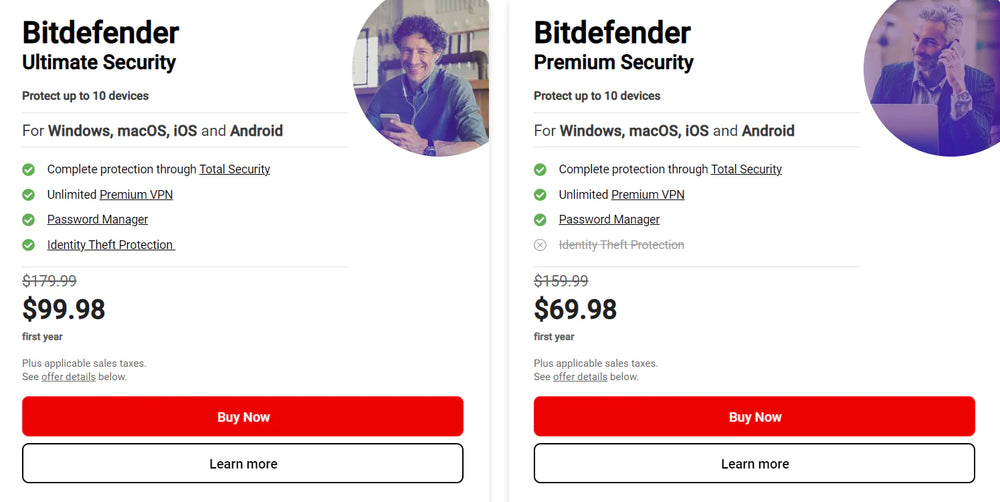Click green checkmark beside Premium Security Premium VPN
Viewport: 1000px width, 502px height.
[540, 195]
